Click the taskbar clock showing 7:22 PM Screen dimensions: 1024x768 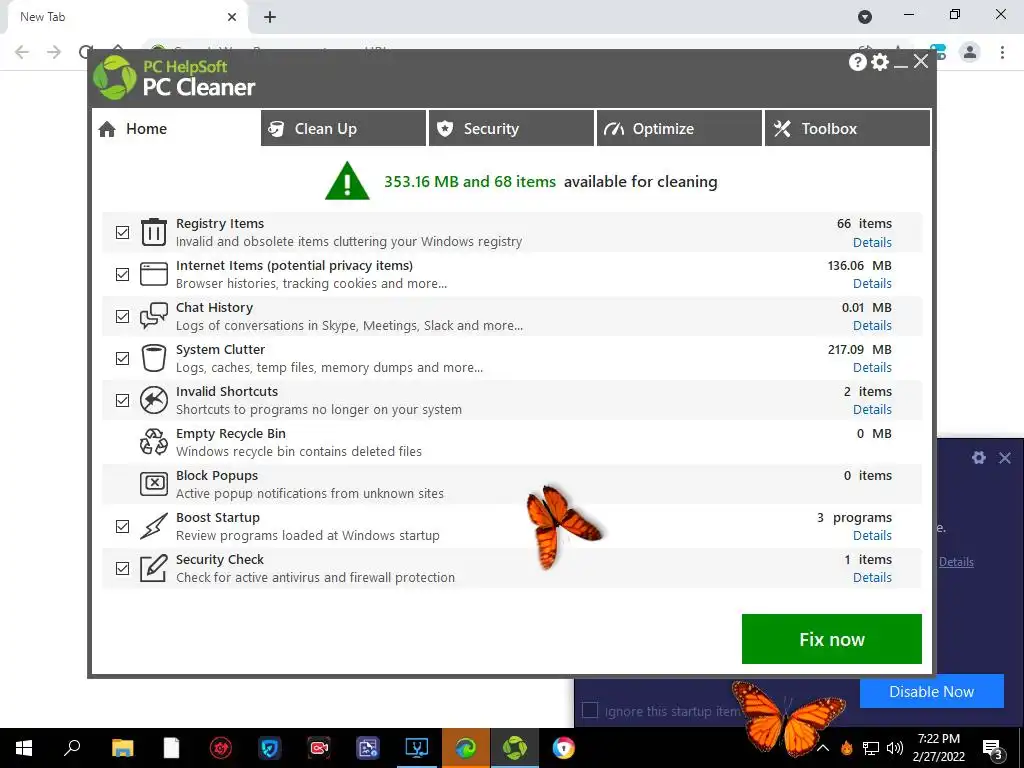point(940,748)
